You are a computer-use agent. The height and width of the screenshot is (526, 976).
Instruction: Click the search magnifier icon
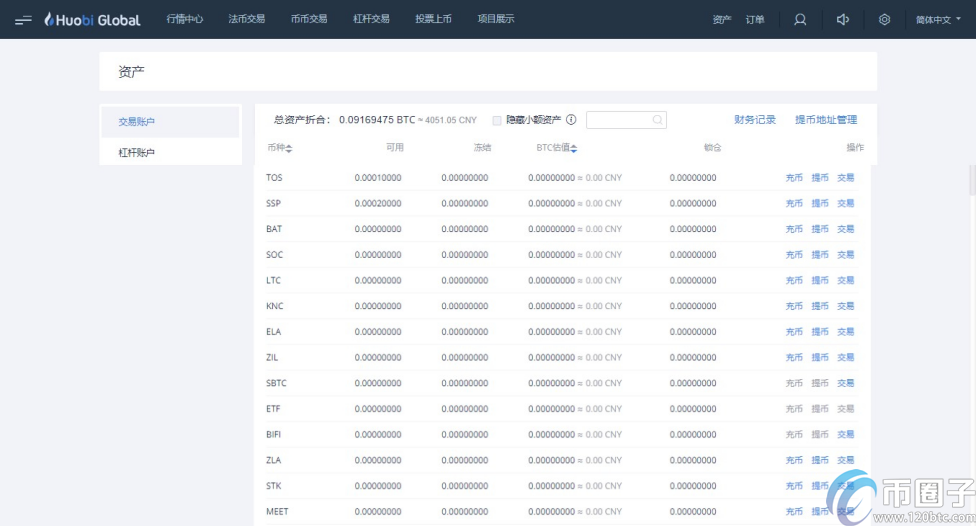pos(657,120)
